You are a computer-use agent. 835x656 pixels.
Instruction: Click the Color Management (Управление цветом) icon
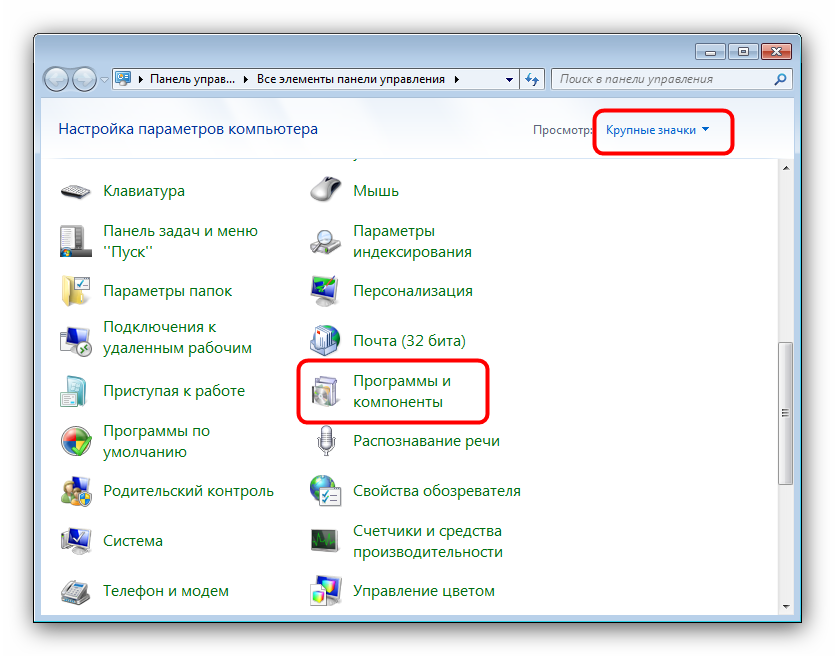click(x=325, y=591)
